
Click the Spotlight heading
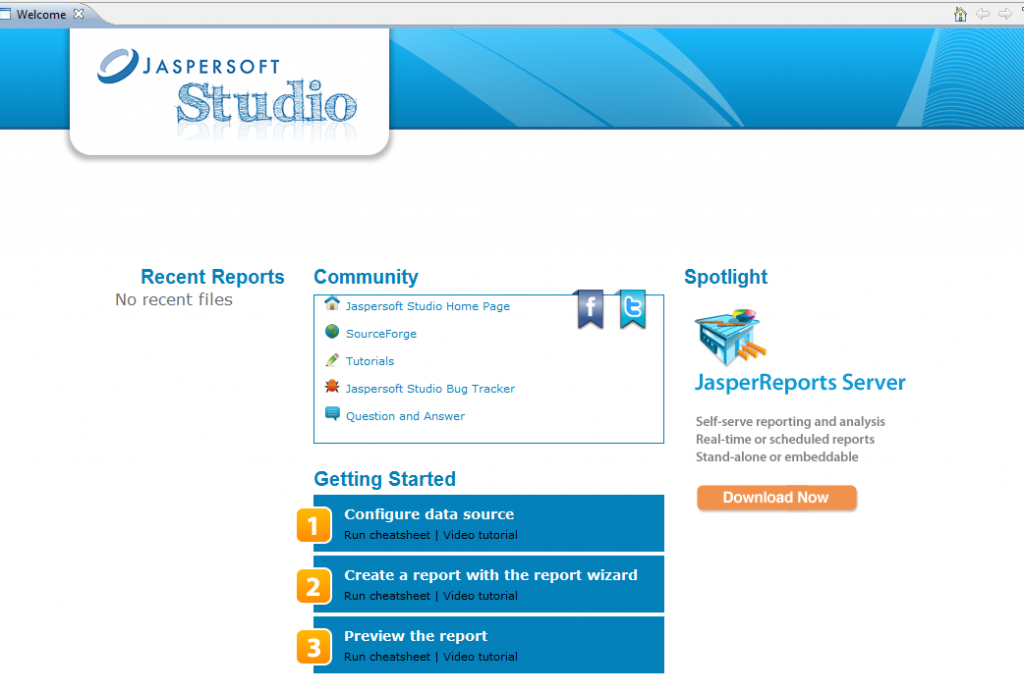(x=726, y=277)
